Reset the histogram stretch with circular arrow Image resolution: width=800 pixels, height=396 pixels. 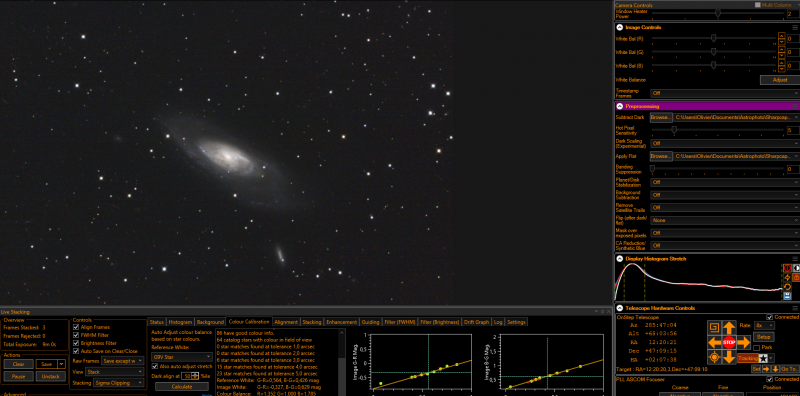pyautogui.click(x=788, y=286)
